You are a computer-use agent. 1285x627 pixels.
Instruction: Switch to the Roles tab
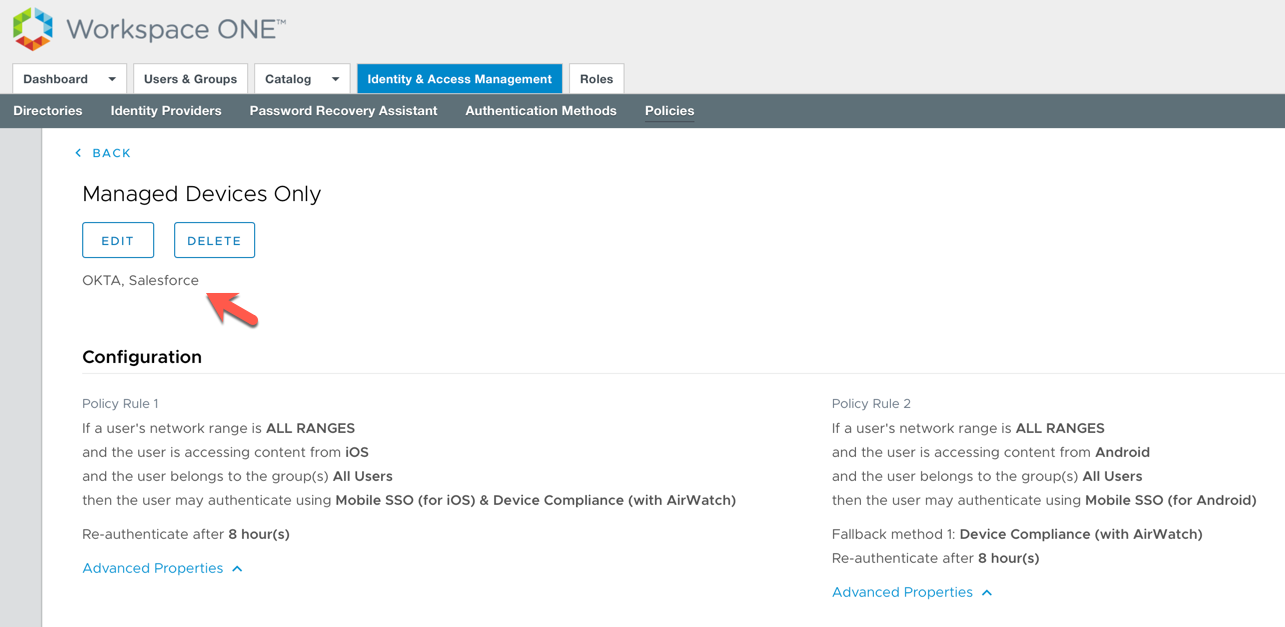(x=596, y=79)
